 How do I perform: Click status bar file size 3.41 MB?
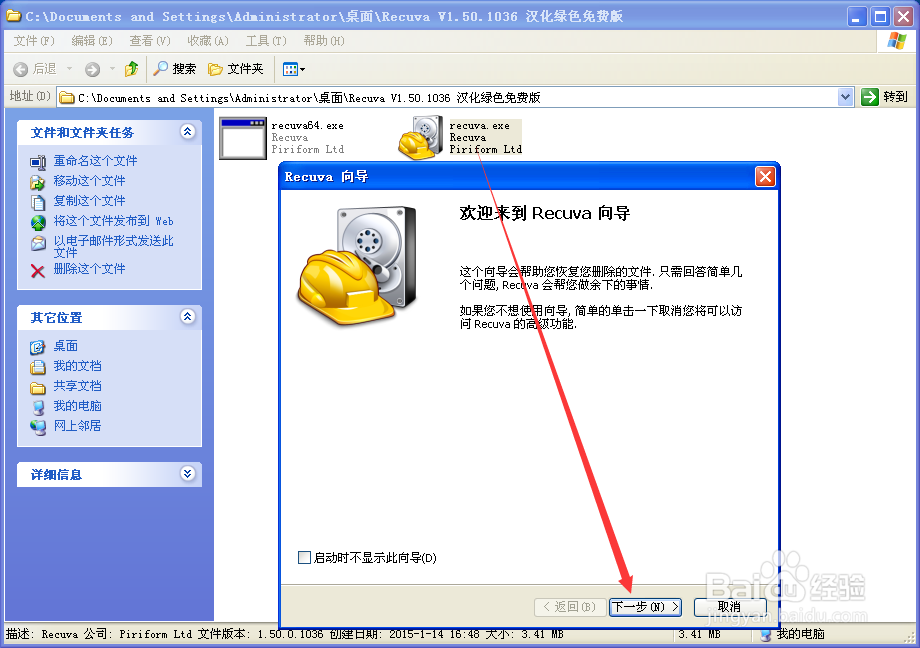tap(699, 634)
